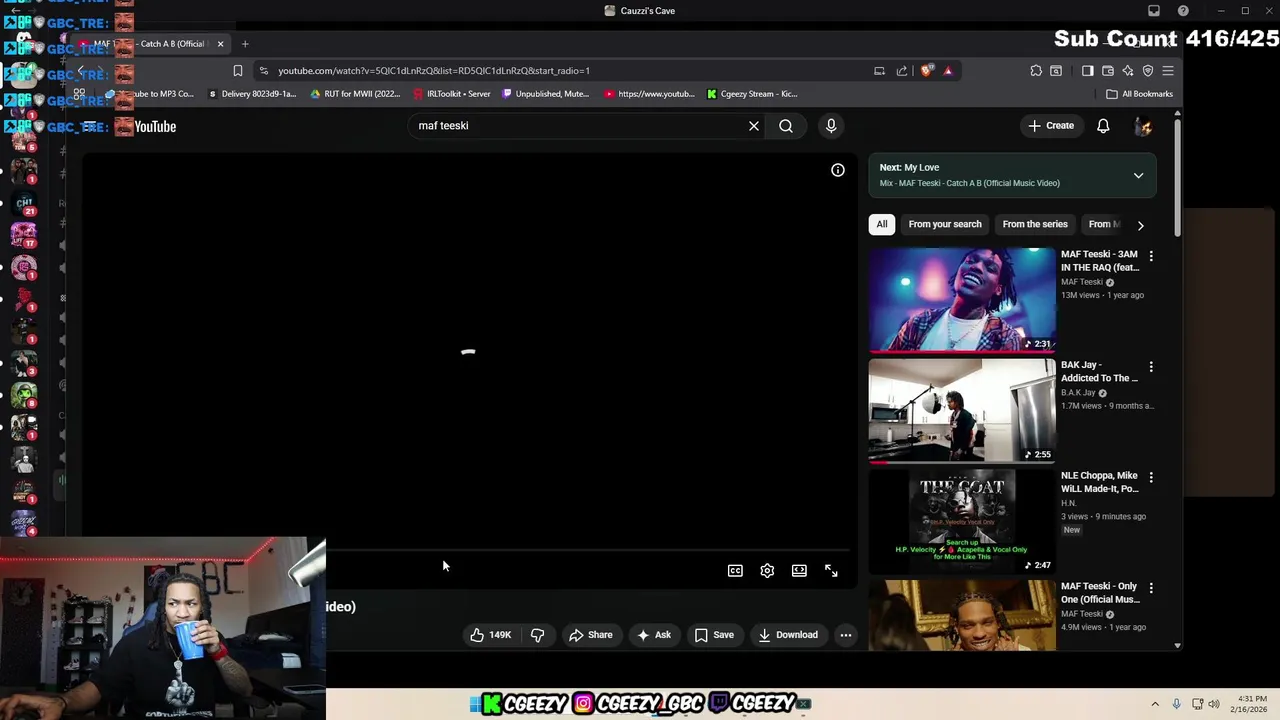Image resolution: width=1280 pixels, height=720 pixels.
Task: Open 'Delivery 8023d9-1a...' bookmark
Action: point(251,94)
